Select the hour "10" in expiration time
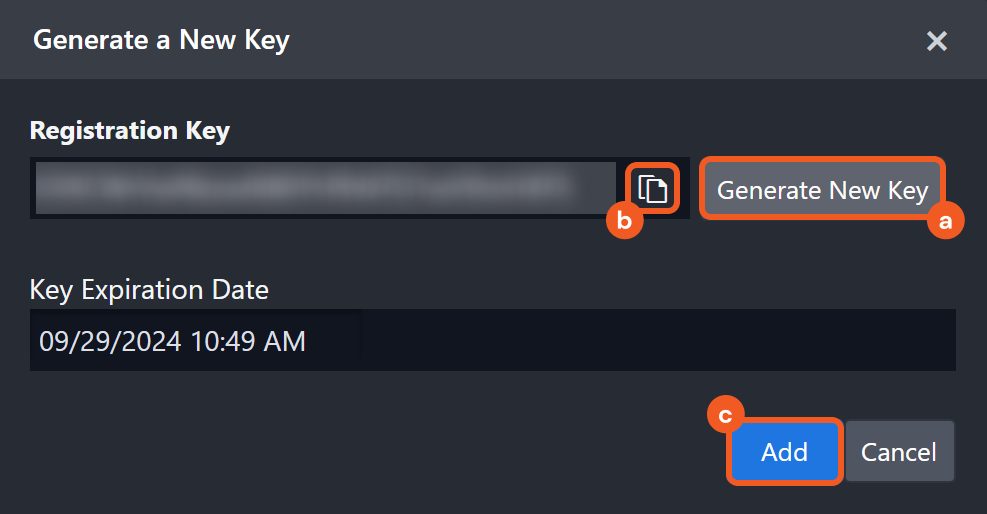This screenshot has width=987, height=514. coord(204,341)
